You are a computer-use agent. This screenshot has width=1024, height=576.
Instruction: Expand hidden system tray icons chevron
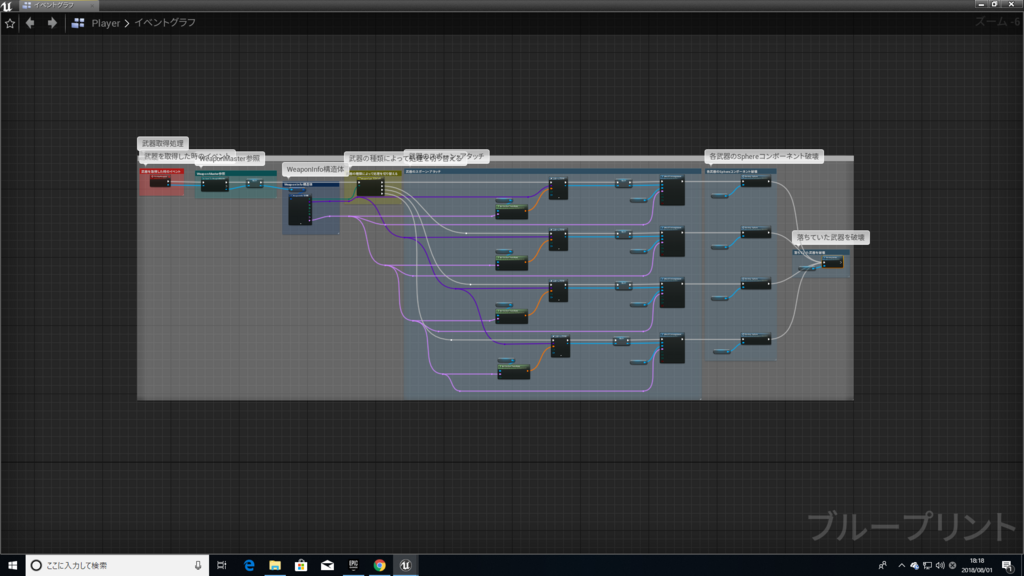point(902,566)
